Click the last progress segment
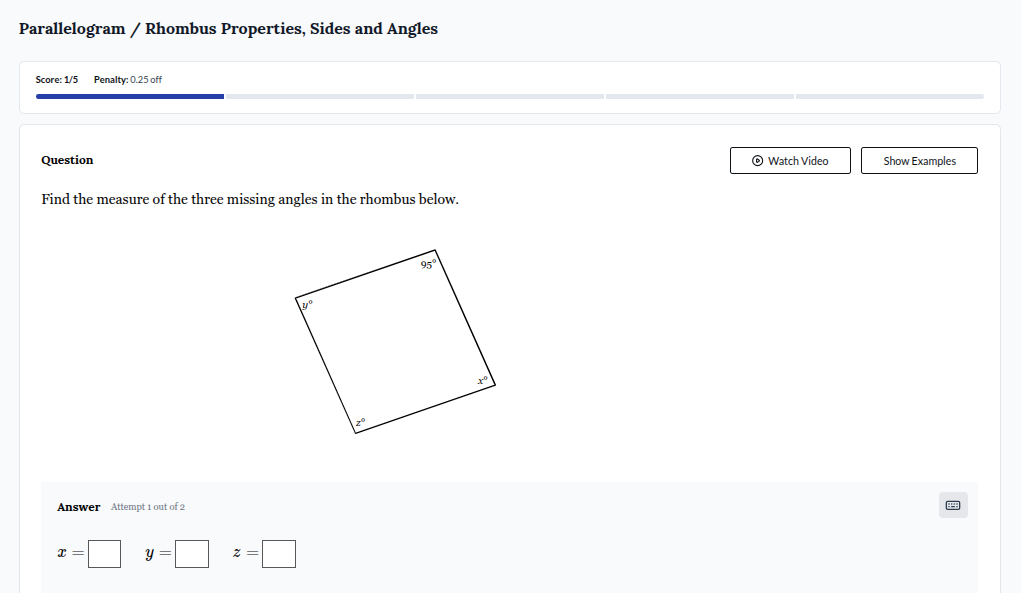Image resolution: width=1021 pixels, height=593 pixels. click(x=889, y=96)
